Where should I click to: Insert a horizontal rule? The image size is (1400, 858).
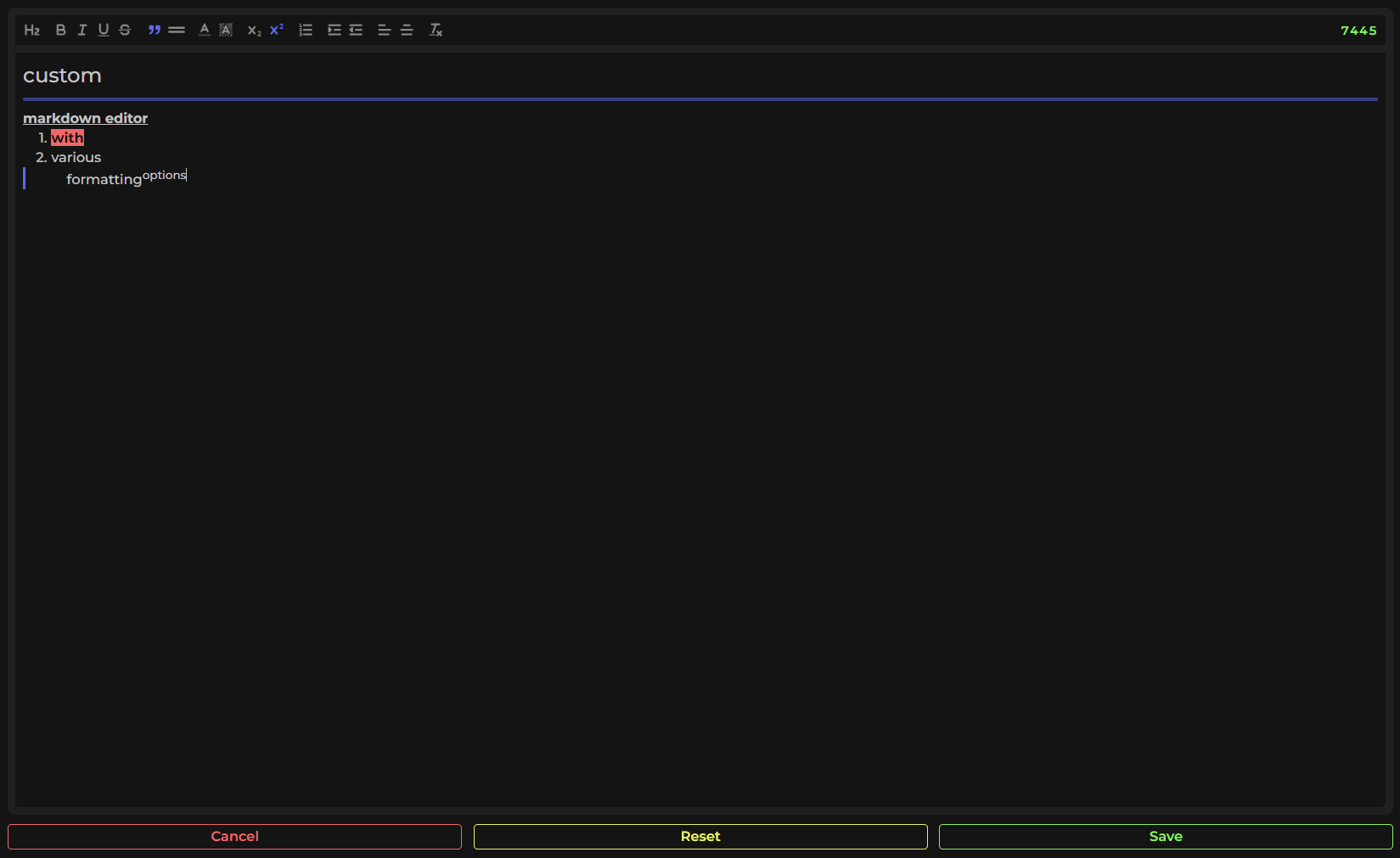(x=176, y=29)
